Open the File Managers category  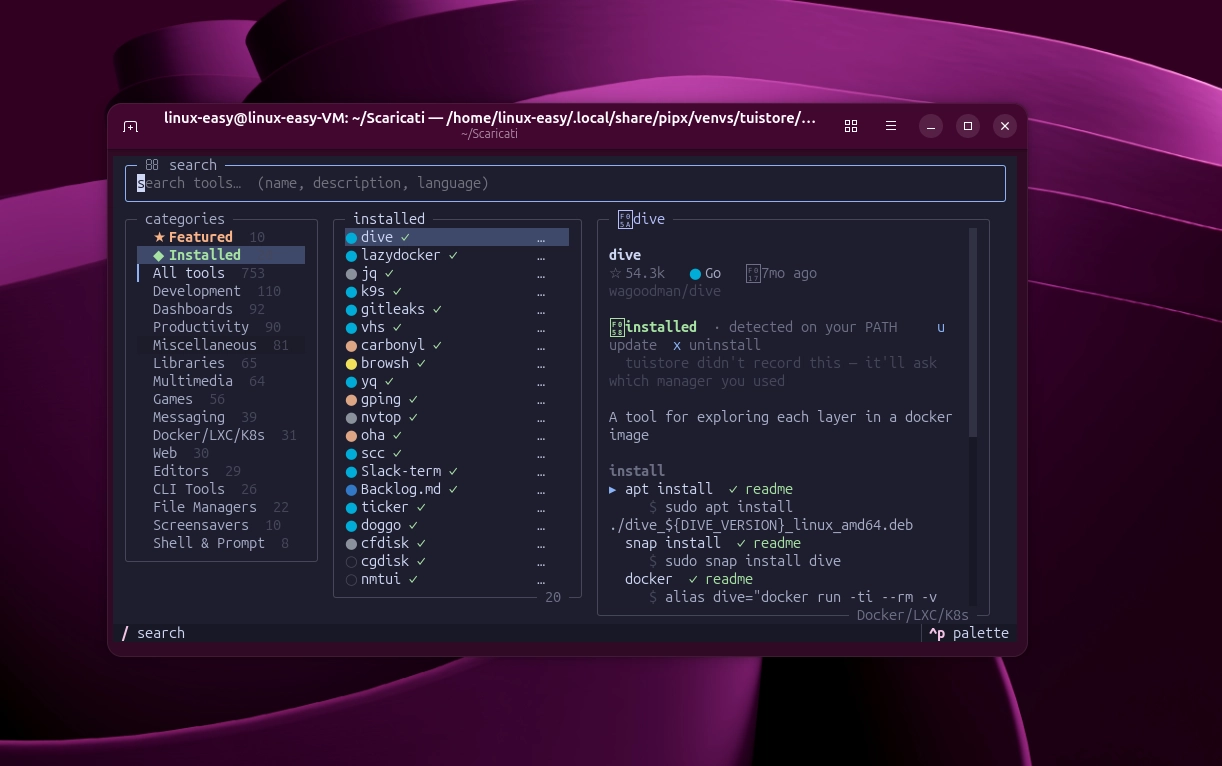pyautogui.click(x=221, y=507)
